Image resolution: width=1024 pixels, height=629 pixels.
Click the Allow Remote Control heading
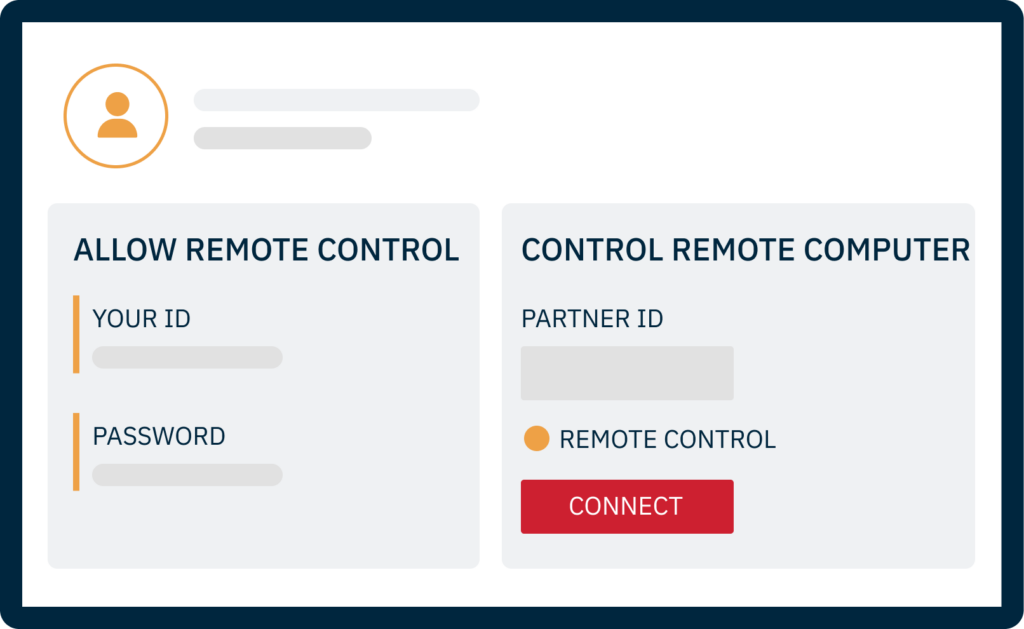(266, 250)
